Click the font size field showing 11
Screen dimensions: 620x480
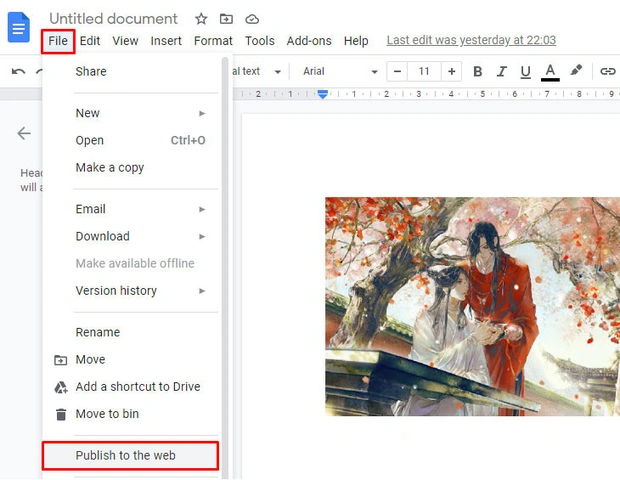[424, 72]
